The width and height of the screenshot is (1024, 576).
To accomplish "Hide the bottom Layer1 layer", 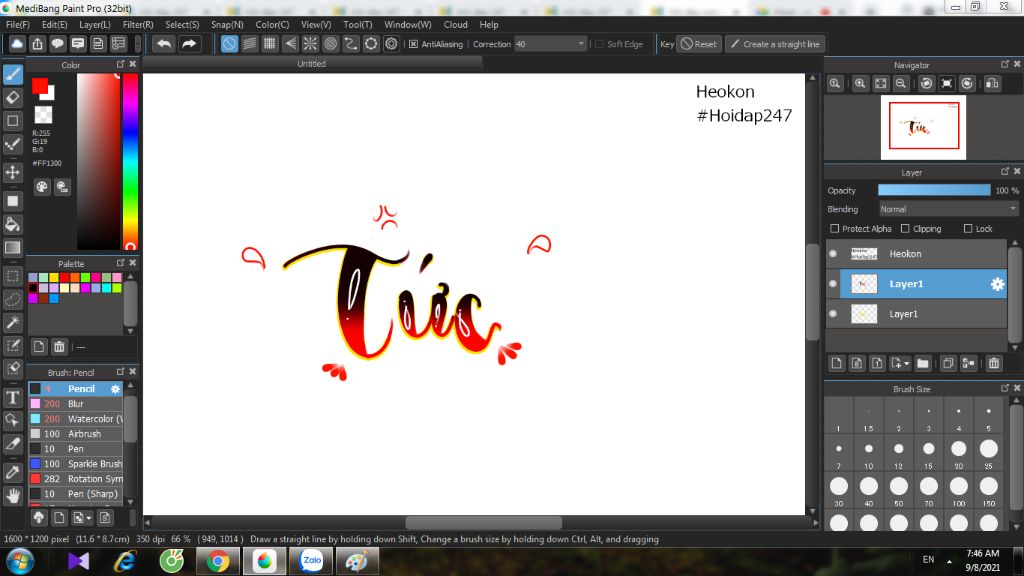I will click(x=833, y=314).
